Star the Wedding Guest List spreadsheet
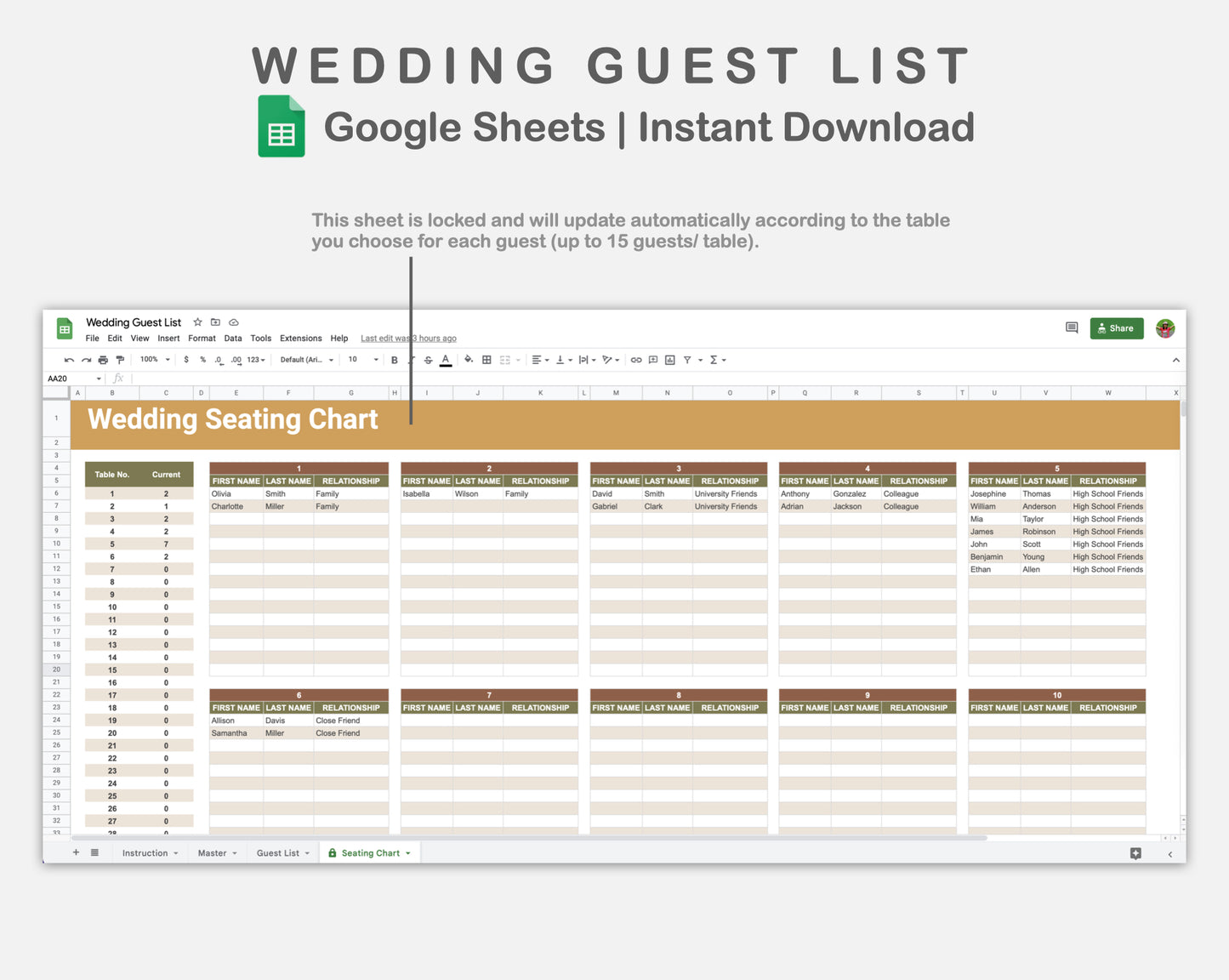The image size is (1229, 980). pyautogui.click(x=196, y=322)
